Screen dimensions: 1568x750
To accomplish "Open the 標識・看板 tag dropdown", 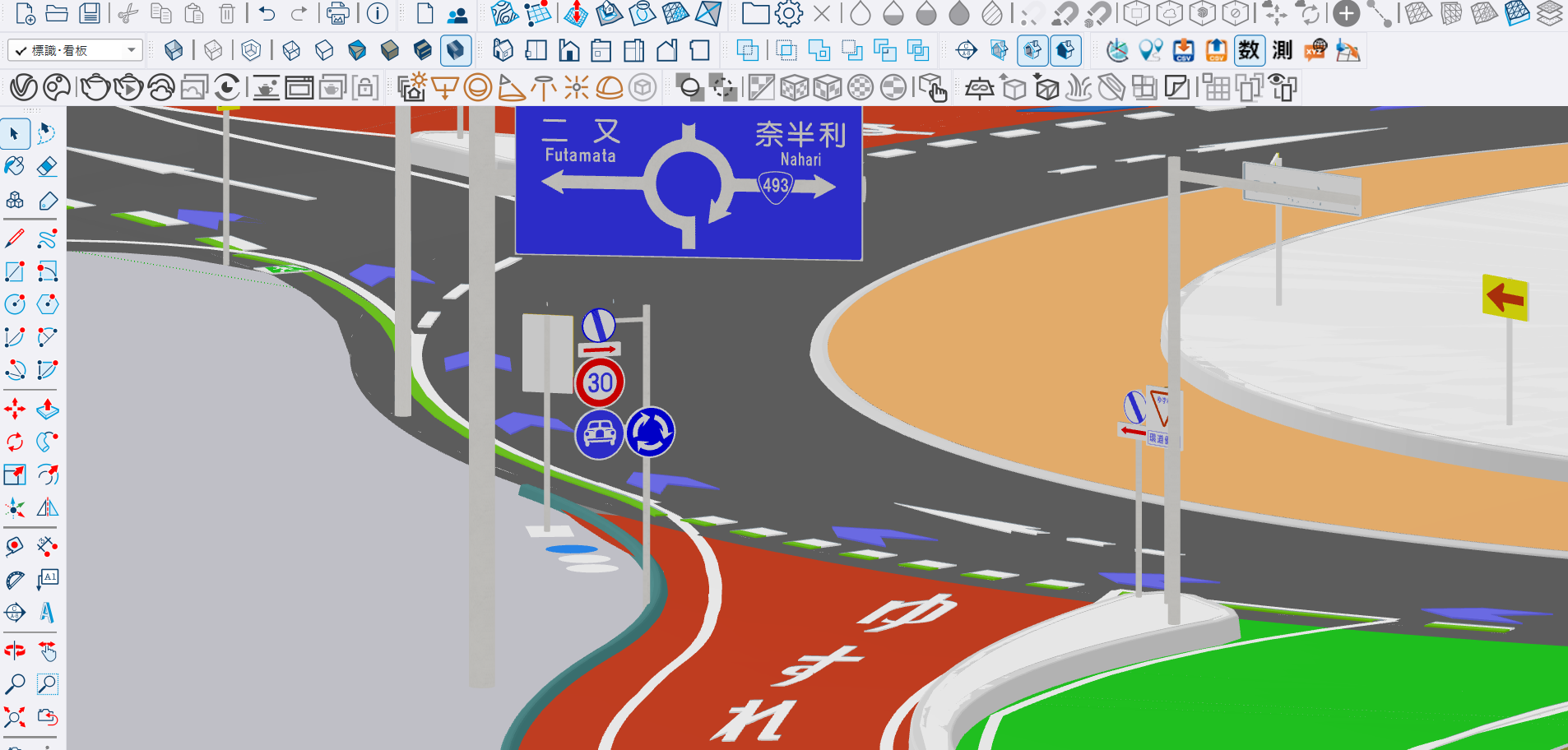I will pyautogui.click(x=75, y=50).
